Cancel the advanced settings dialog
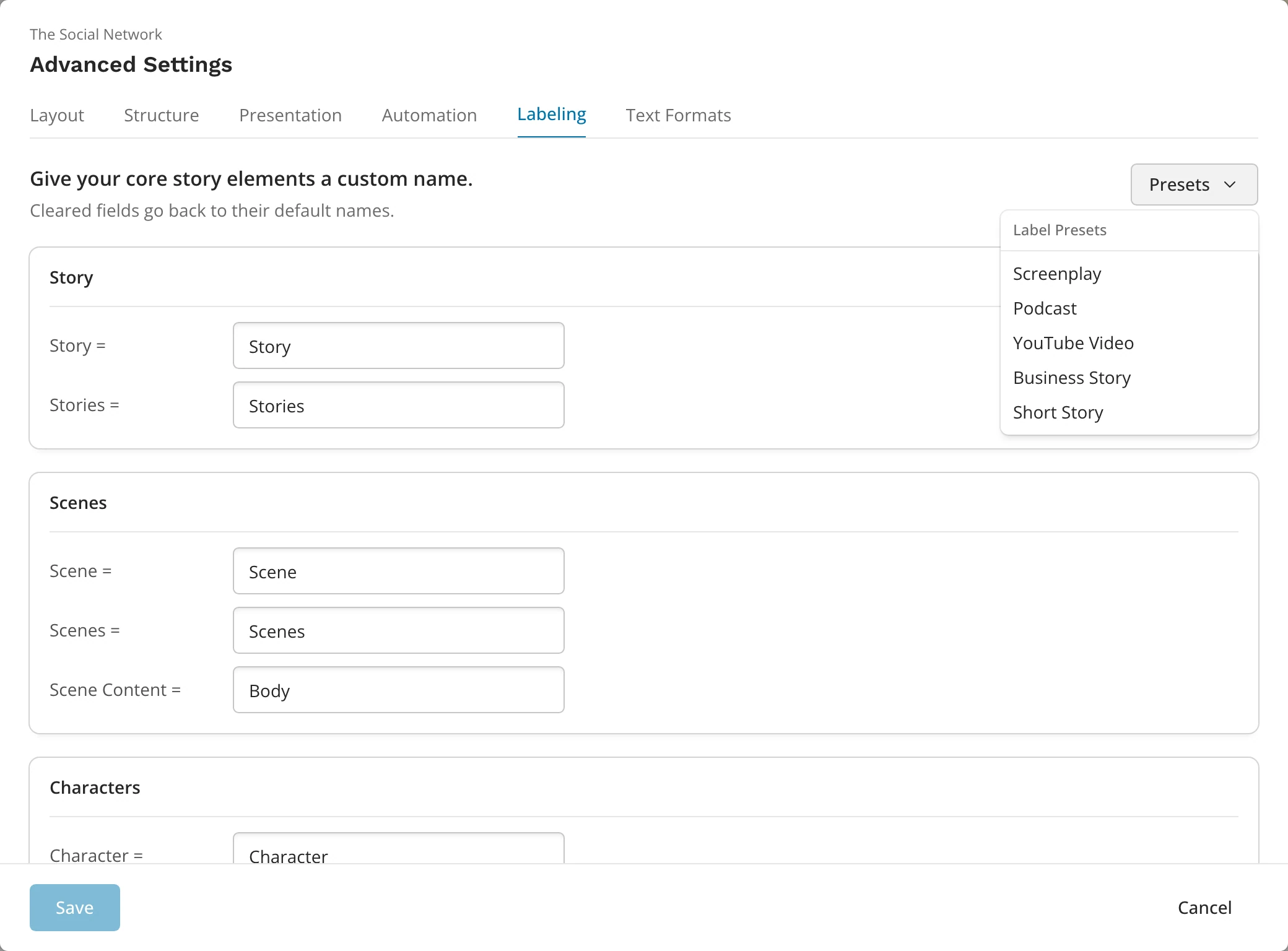Screen dimensions: 1288x951 pos(1204,908)
